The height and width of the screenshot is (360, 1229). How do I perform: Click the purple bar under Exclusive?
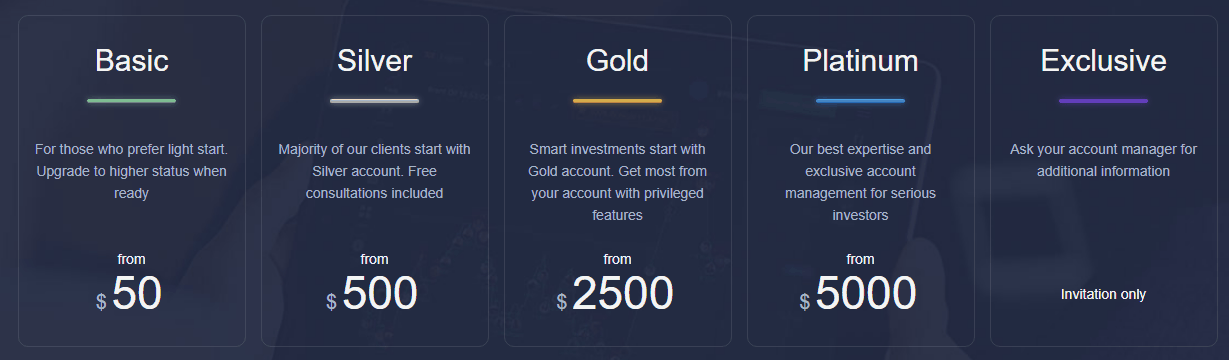(1103, 101)
